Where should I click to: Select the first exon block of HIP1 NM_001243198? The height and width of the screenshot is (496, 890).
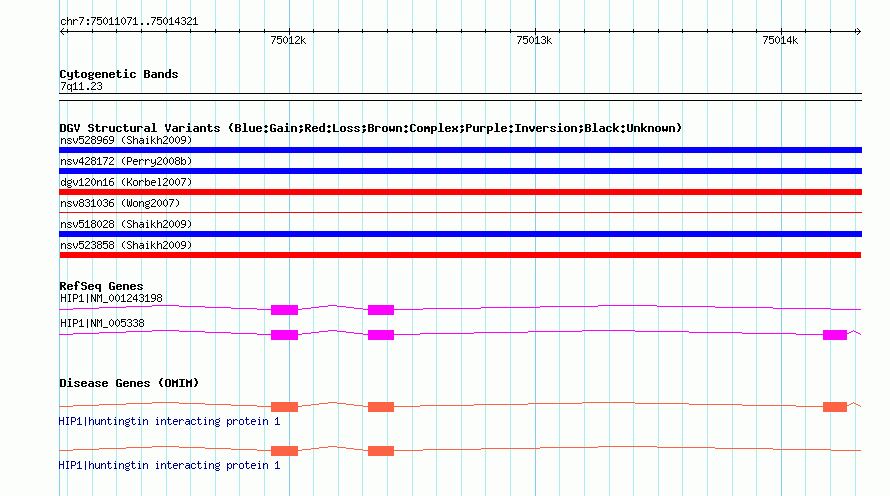click(284, 310)
